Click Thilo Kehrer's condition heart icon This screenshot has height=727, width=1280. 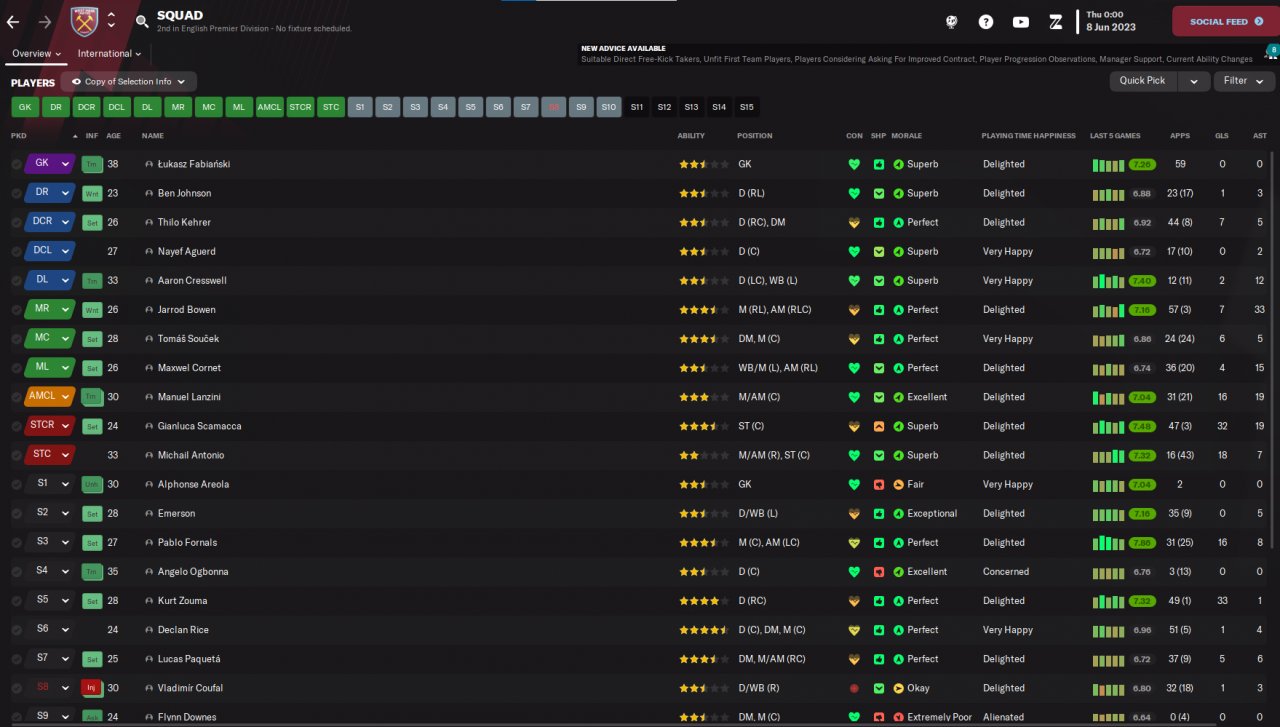coord(853,222)
